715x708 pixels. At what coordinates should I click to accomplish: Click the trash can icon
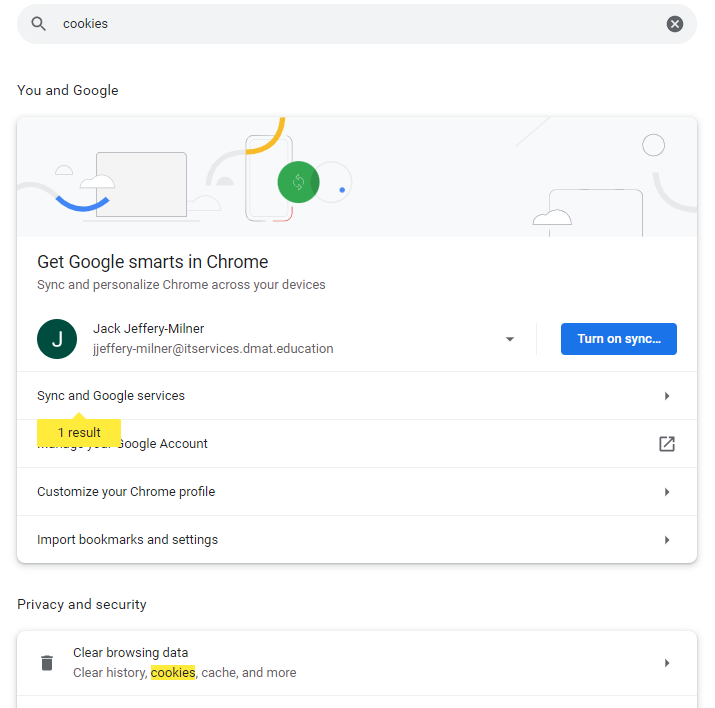pos(47,663)
